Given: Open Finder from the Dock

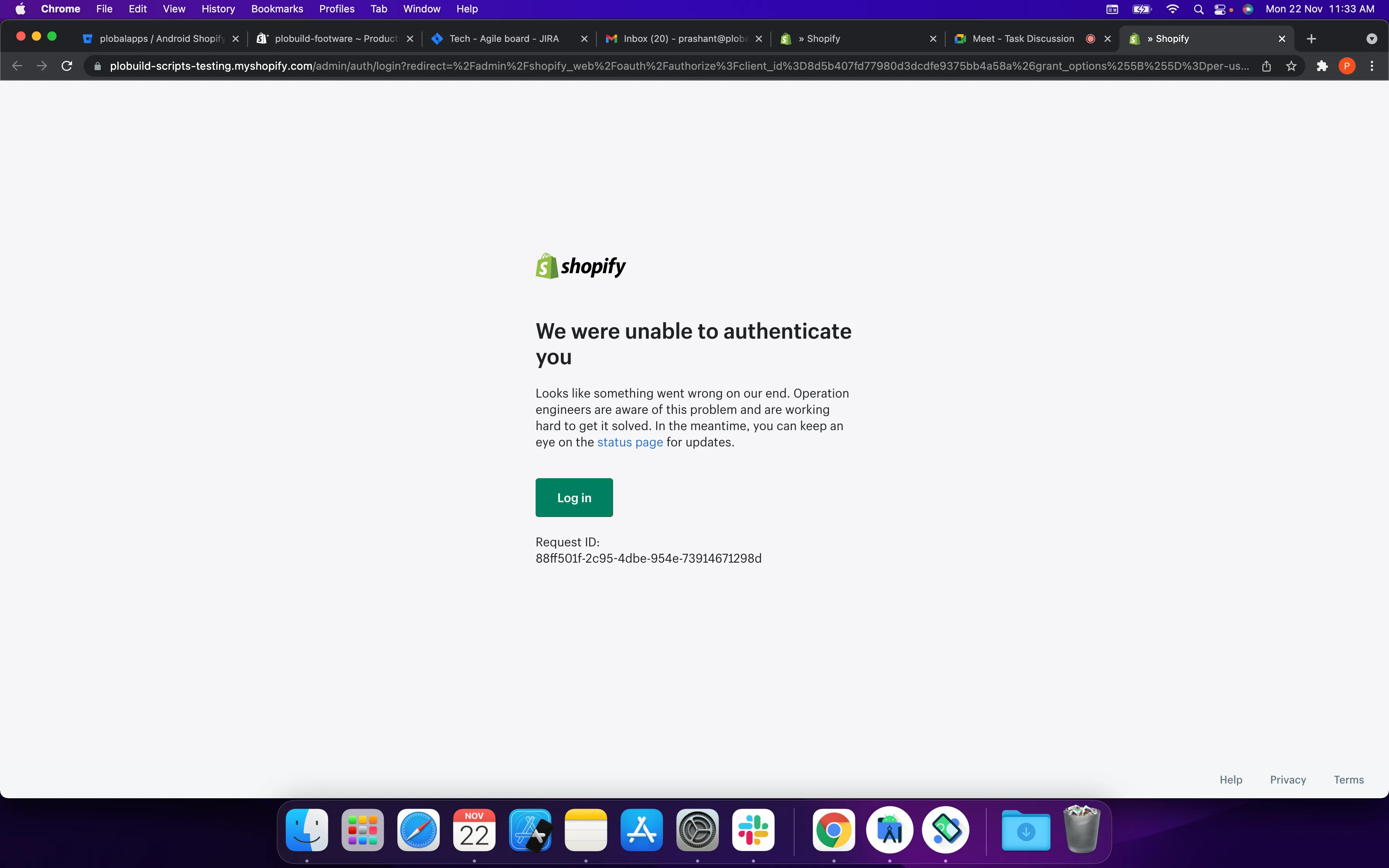Looking at the screenshot, I should (x=307, y=830).
